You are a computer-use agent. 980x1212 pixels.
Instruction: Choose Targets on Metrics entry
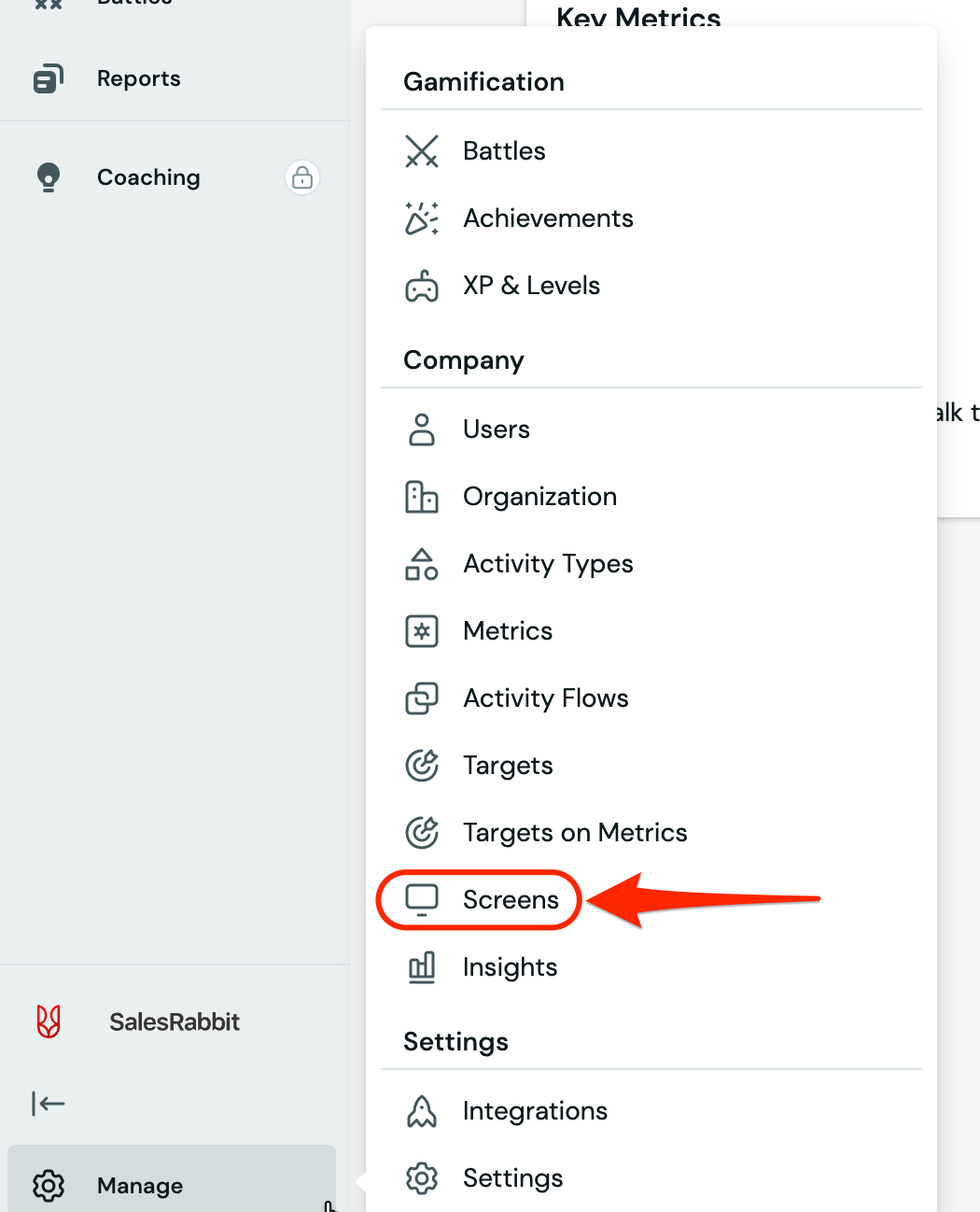pyautogui.click(x=574, y=833)
